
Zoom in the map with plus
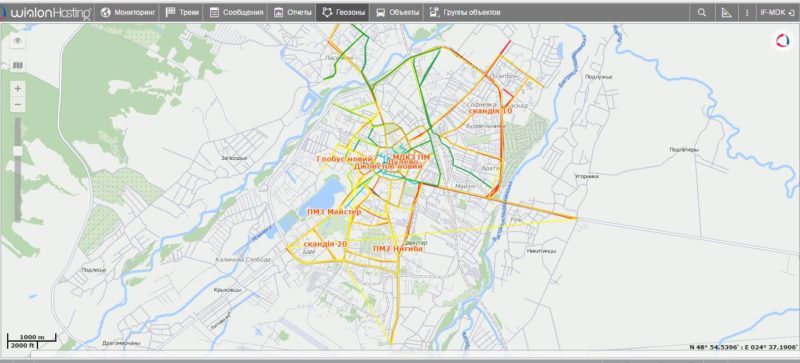(x=18, y=89)
